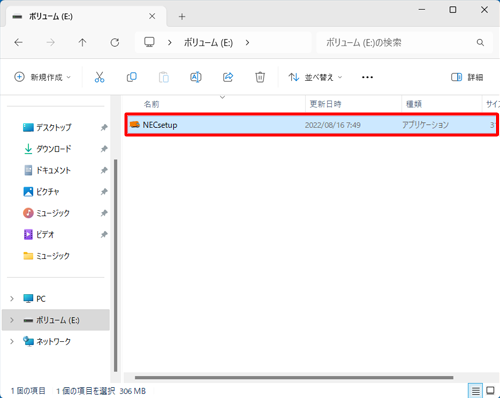Click the PC monitor icon in address bar
The image size is (500, 398).
click(x=149, y=42)
